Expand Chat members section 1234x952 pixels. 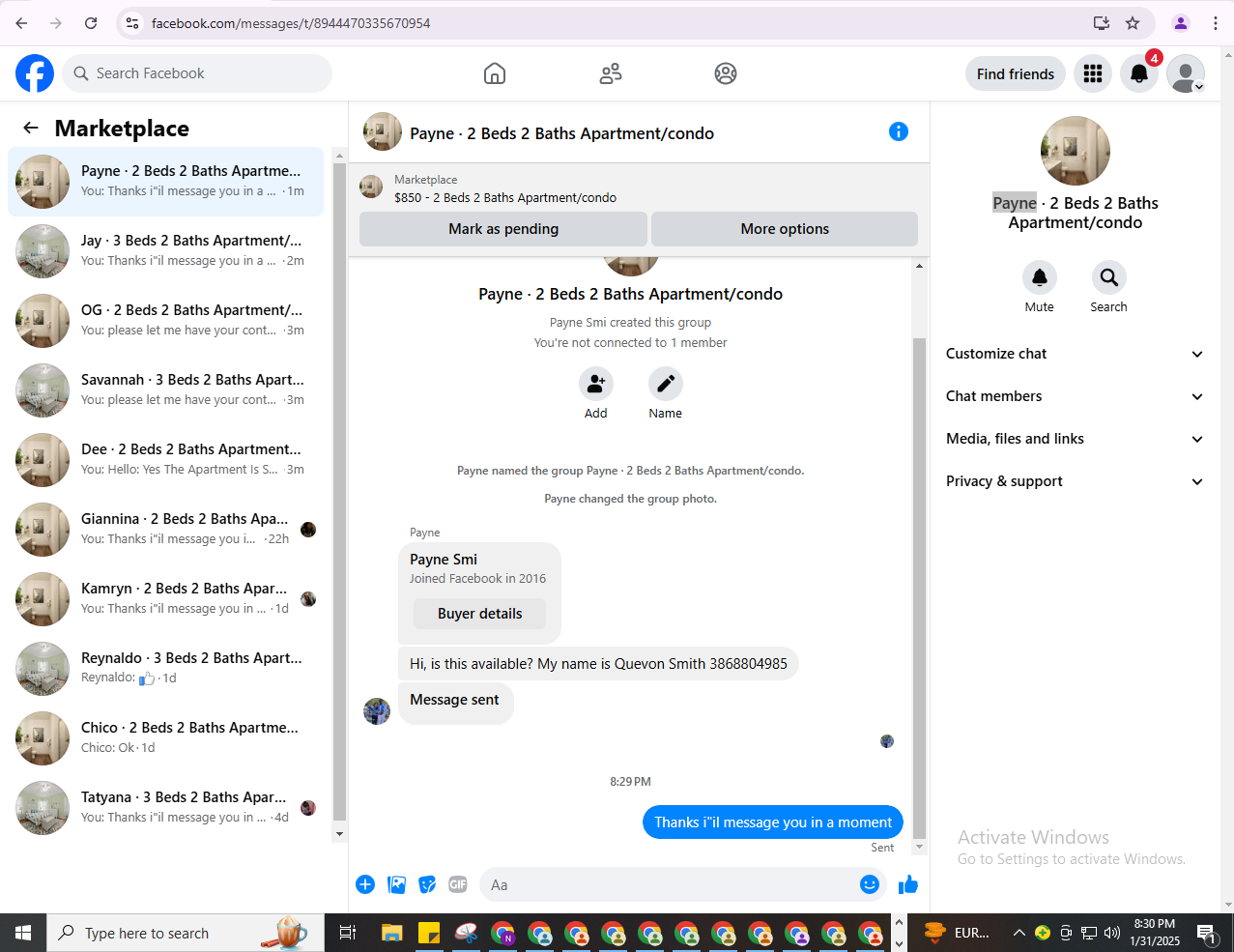pyautogui.click(x=1075, y=396)
